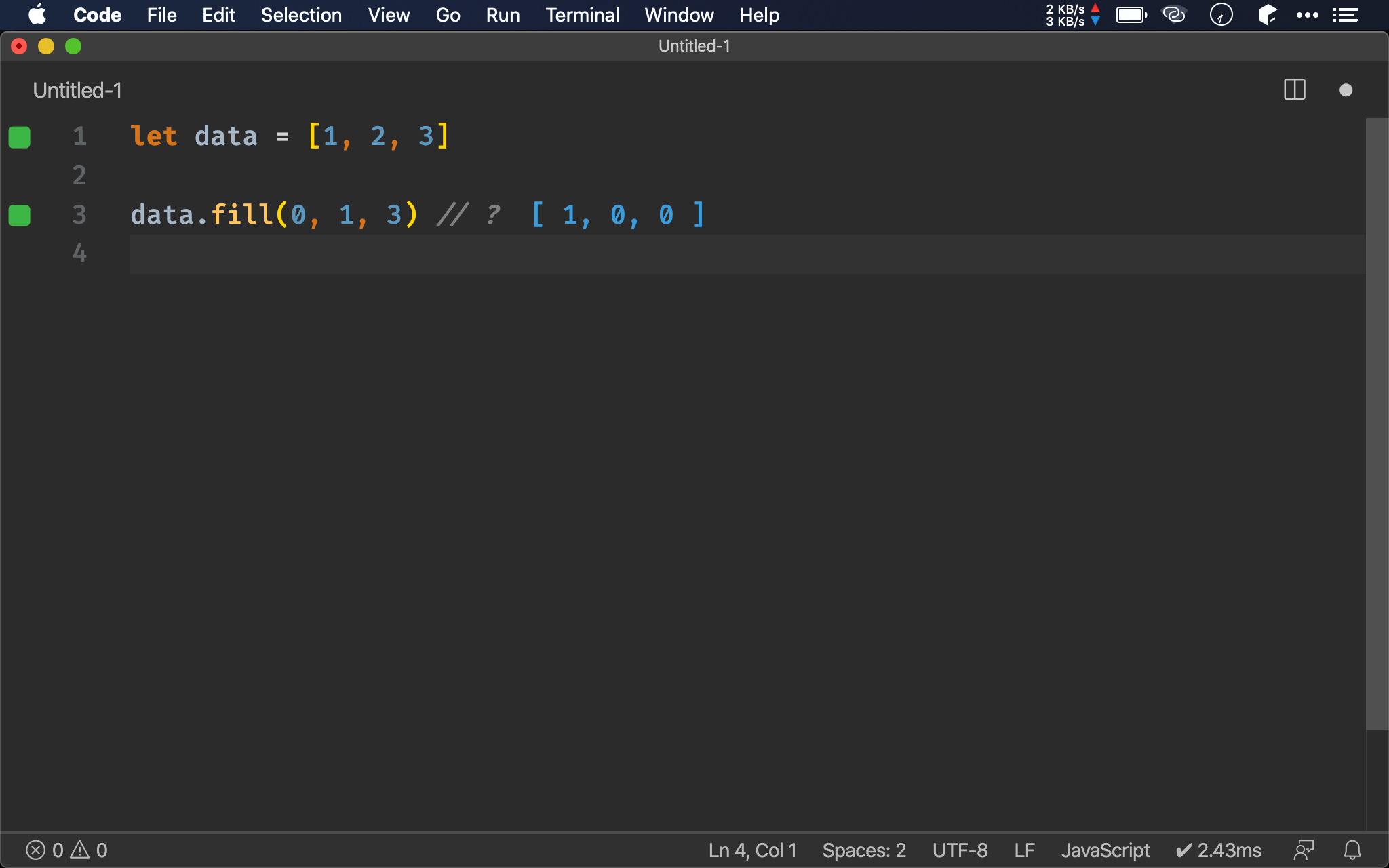The height and width of the screenshot is (868, 1389).
Task: Open the Creative Cloud menu bar icon
Action: pyautogui.click(x=1174, y=15)
